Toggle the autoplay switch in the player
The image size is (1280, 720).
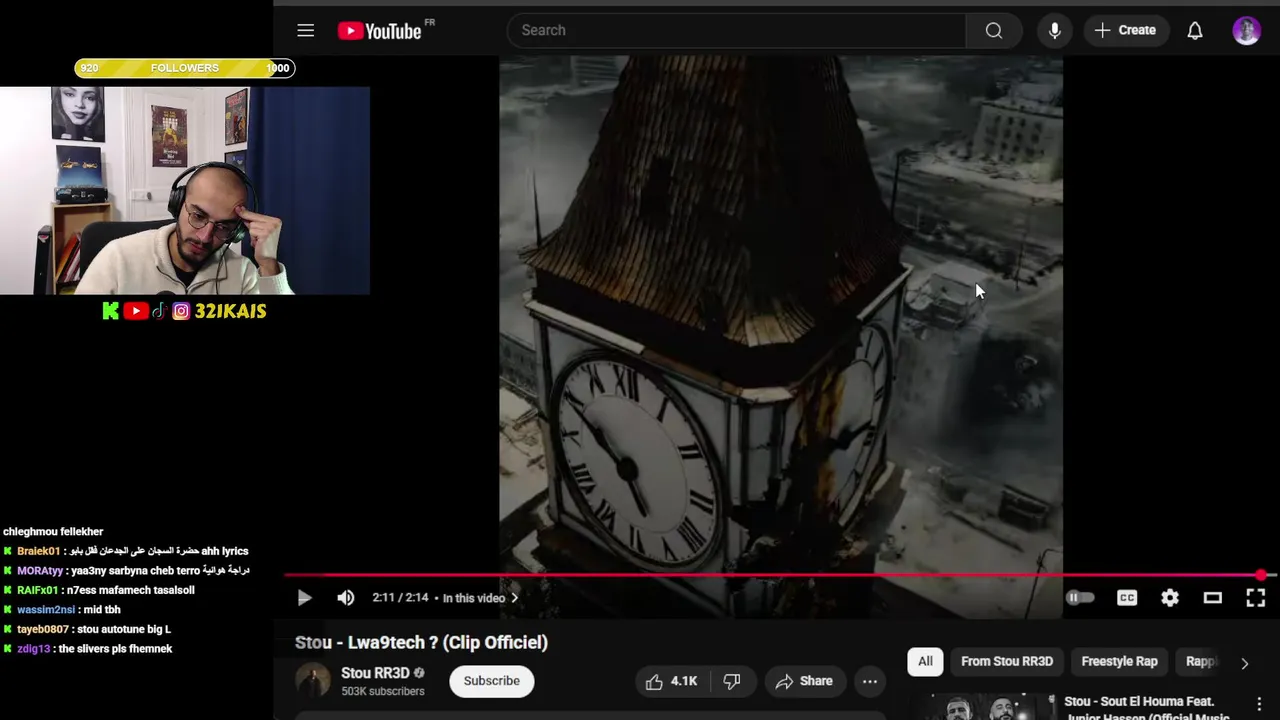pyautogui.click(x=1080, y=598)
